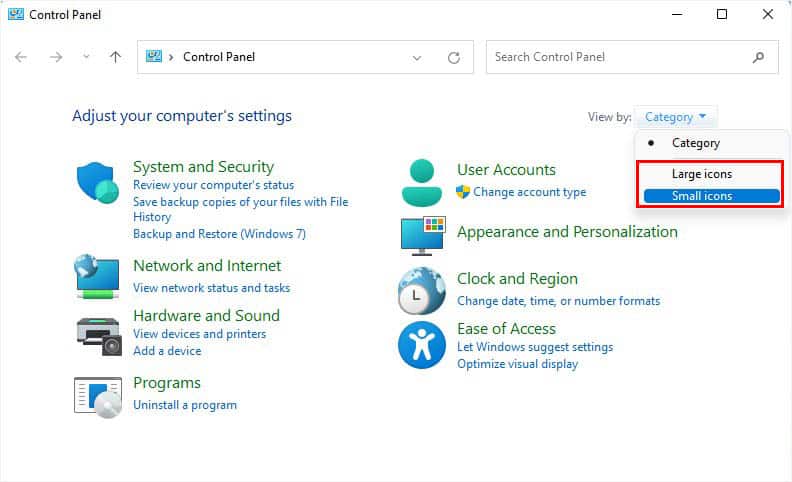Focus the Search Control Panel field
Image resolution: width=792 pixels, height=482 pixels.
pyautogui.click(x=632, y=57)
